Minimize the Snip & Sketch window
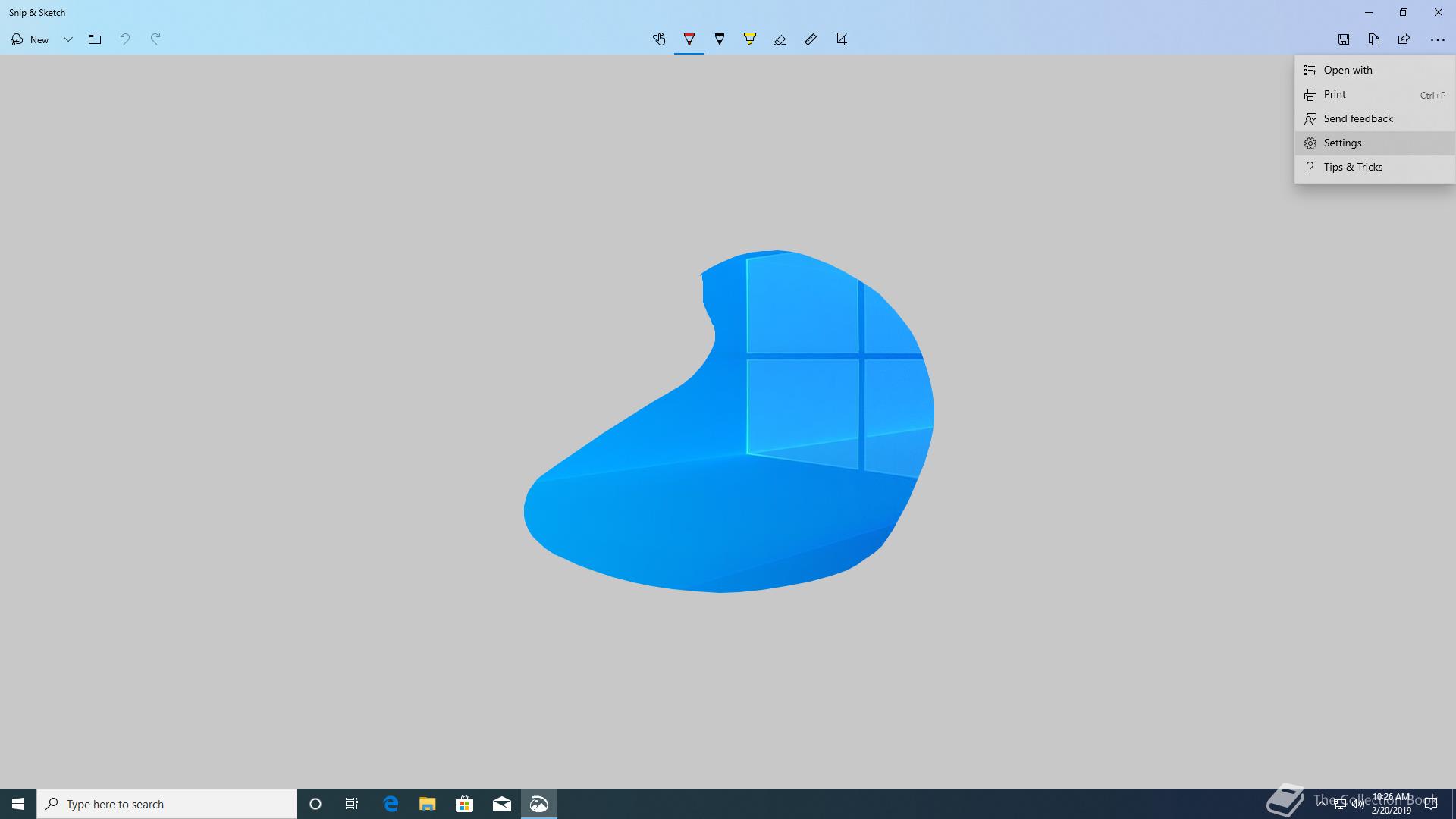This screenshot has width=1456, height=819. 1369,12
